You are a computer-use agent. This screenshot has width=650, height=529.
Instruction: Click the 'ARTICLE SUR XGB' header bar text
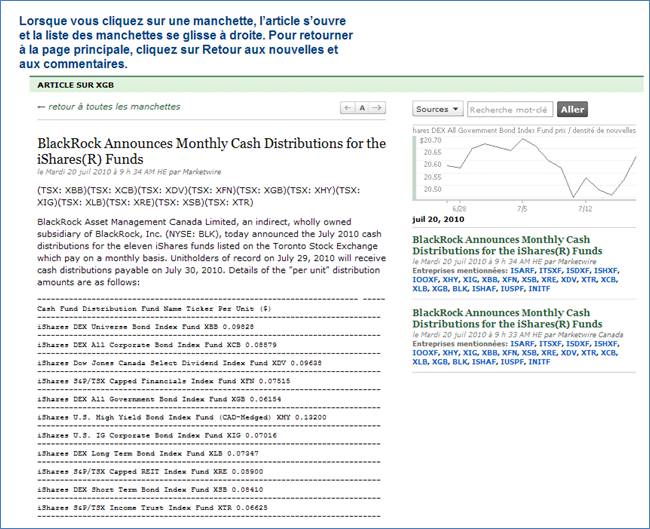(75, 85)
